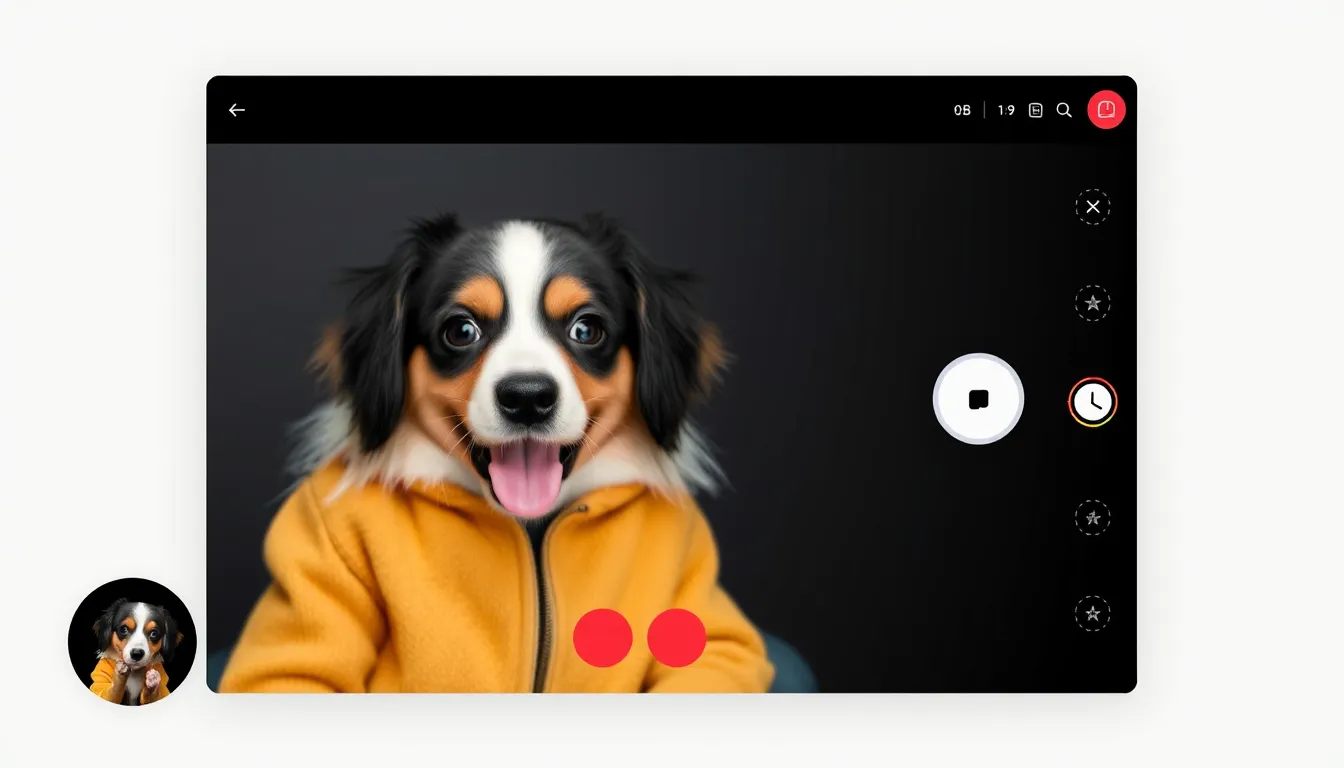Dismiss the sidebar with the X icon
Image resolution: width=1344 pixels, height=768 pixels.
(1093, 207)
